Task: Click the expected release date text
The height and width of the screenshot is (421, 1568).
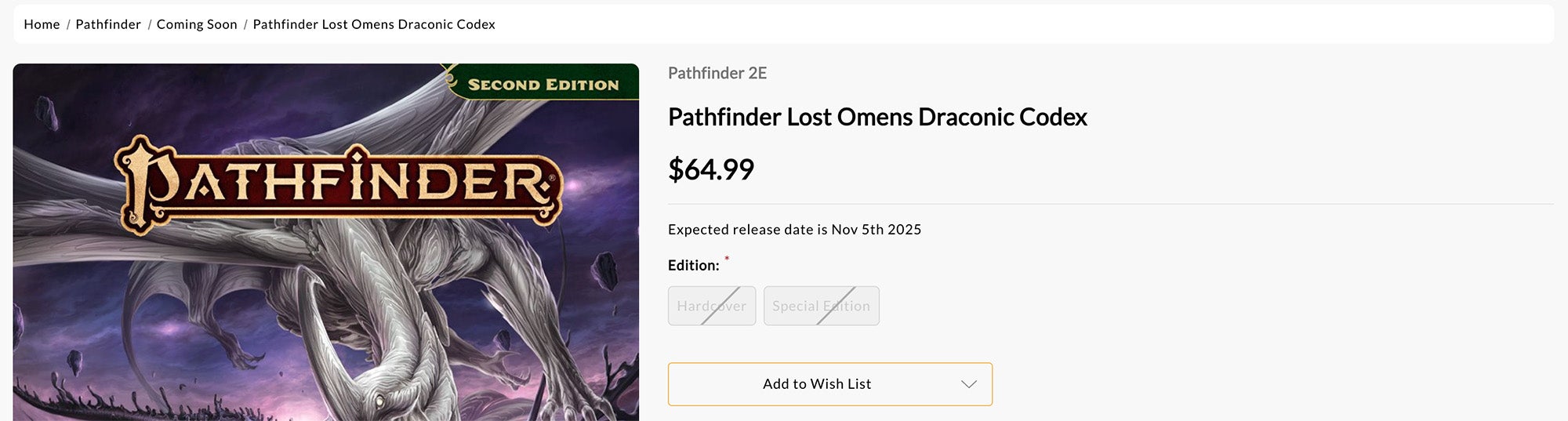Action: [x=794, y=230]
